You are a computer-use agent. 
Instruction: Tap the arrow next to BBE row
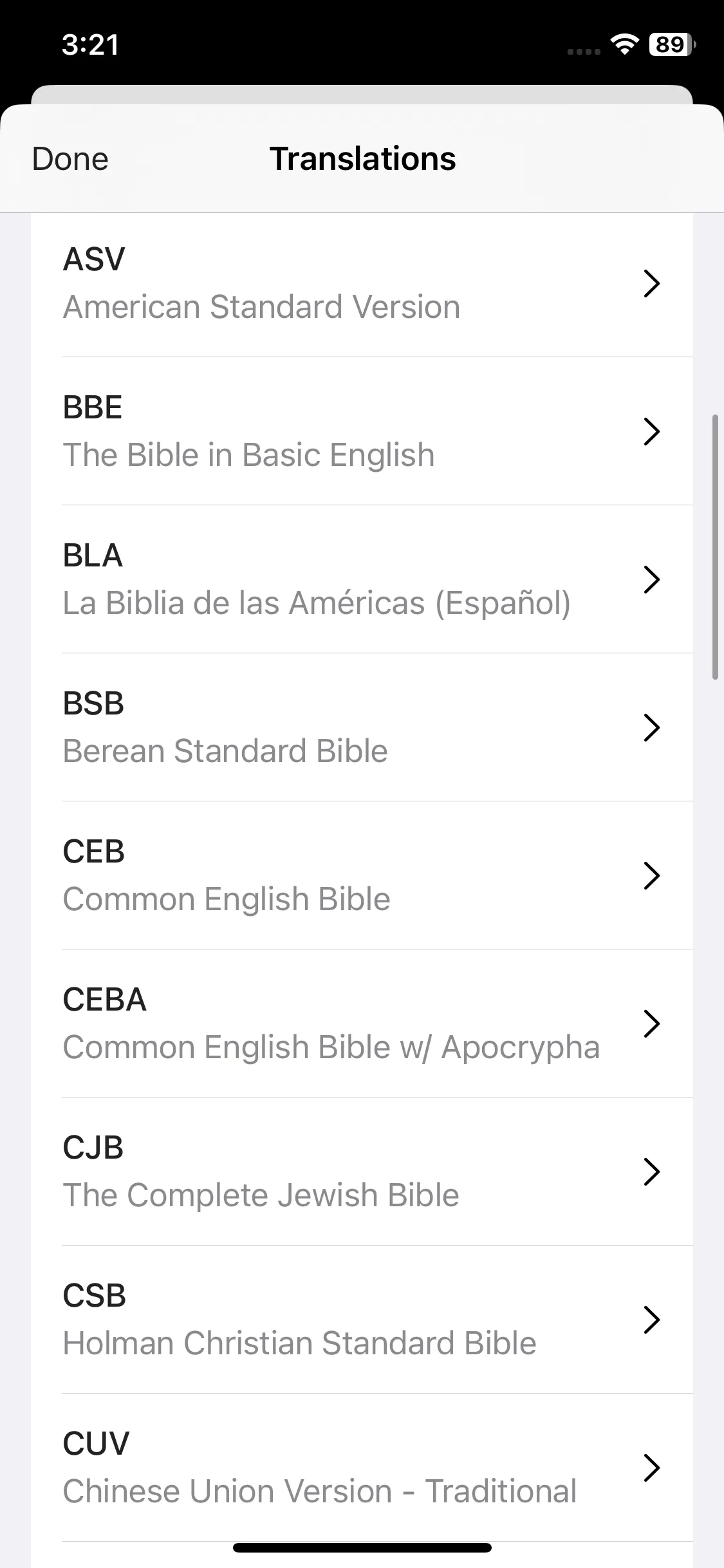coord(651,431)
